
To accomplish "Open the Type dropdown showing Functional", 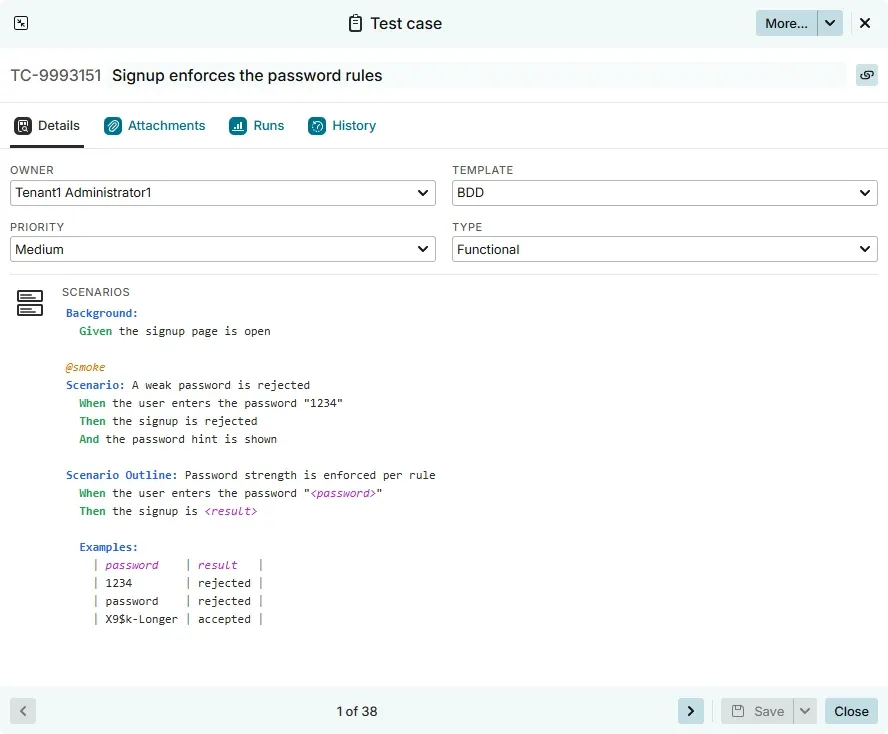I will [664, 249].
